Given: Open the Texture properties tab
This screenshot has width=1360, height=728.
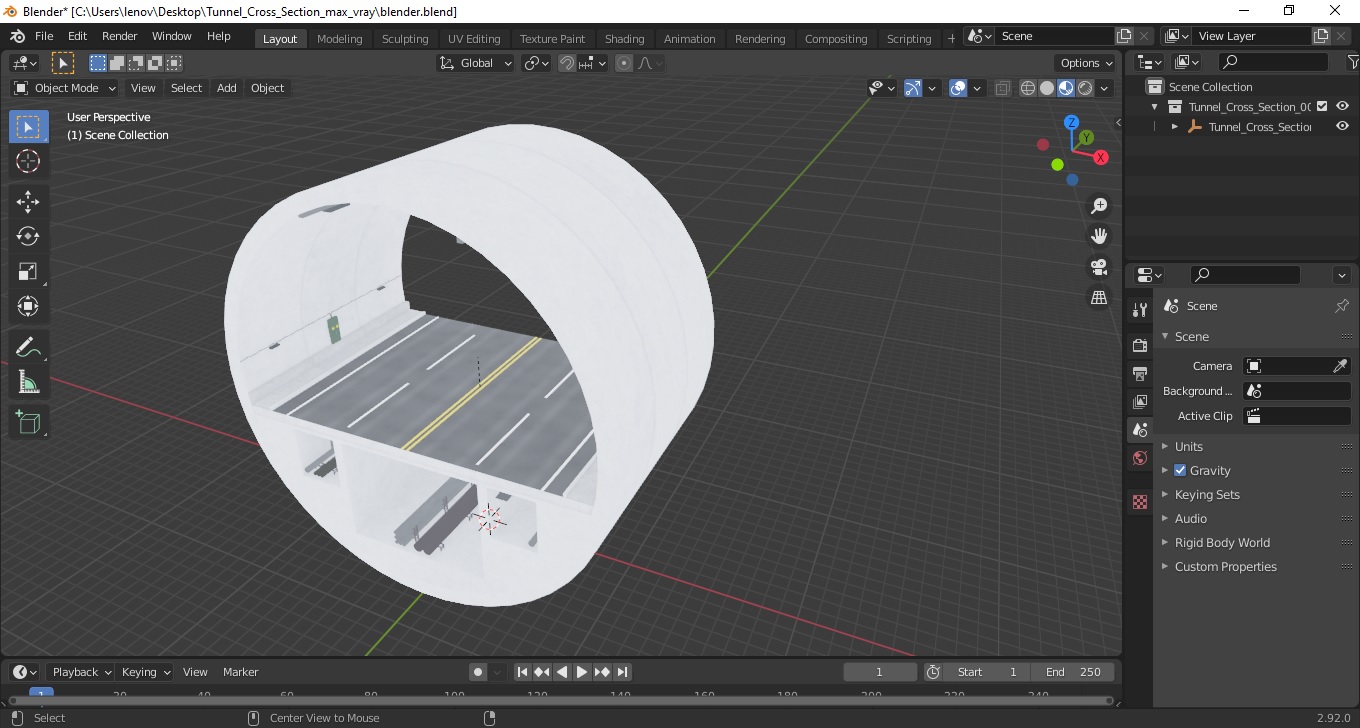Looking at the screenshot, I should pyautogui.click(x=1140, y=502).
